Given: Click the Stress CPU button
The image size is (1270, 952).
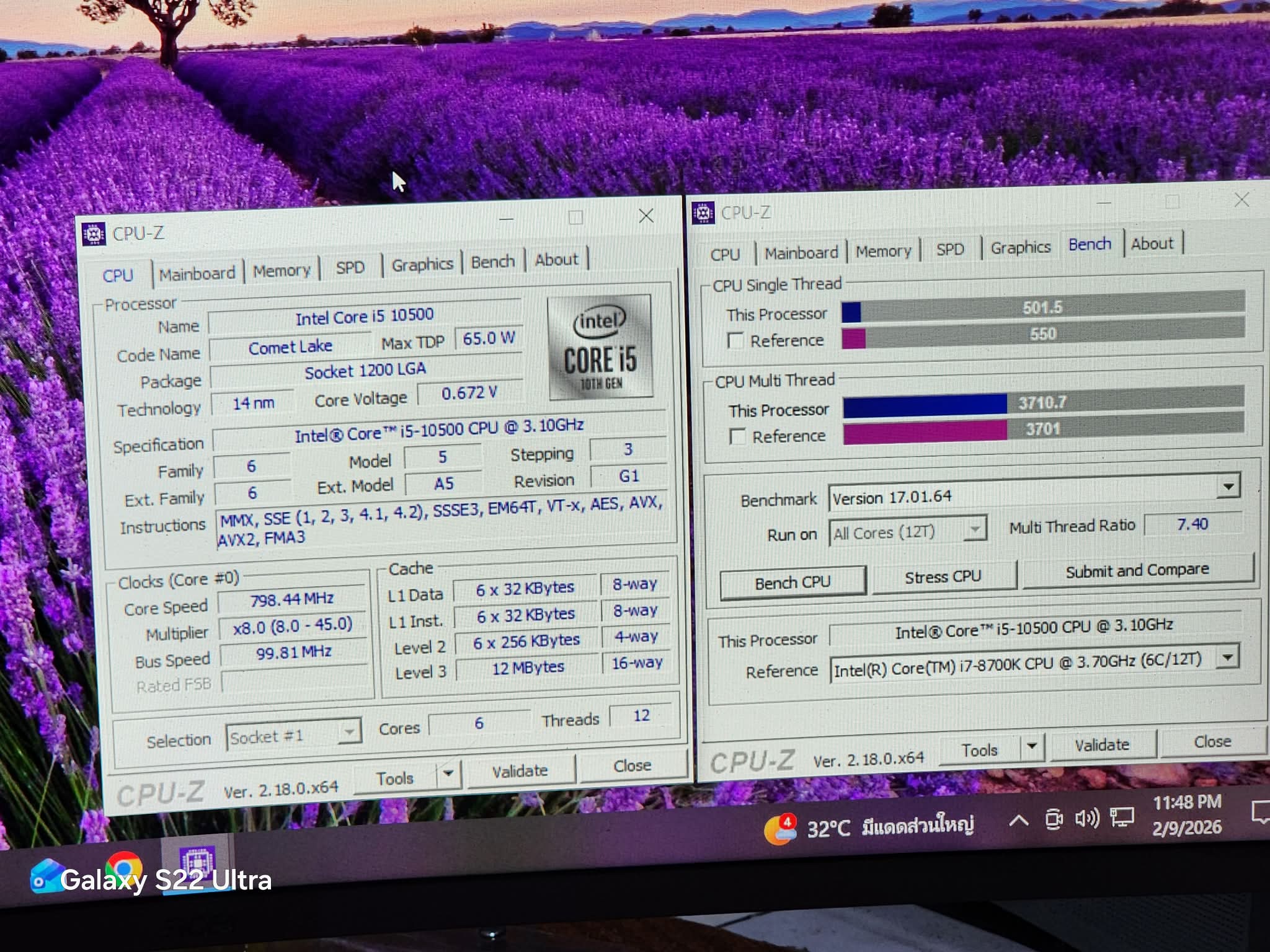Looking at the screenshot, I should pyautogui.click(x=943, y=577).
